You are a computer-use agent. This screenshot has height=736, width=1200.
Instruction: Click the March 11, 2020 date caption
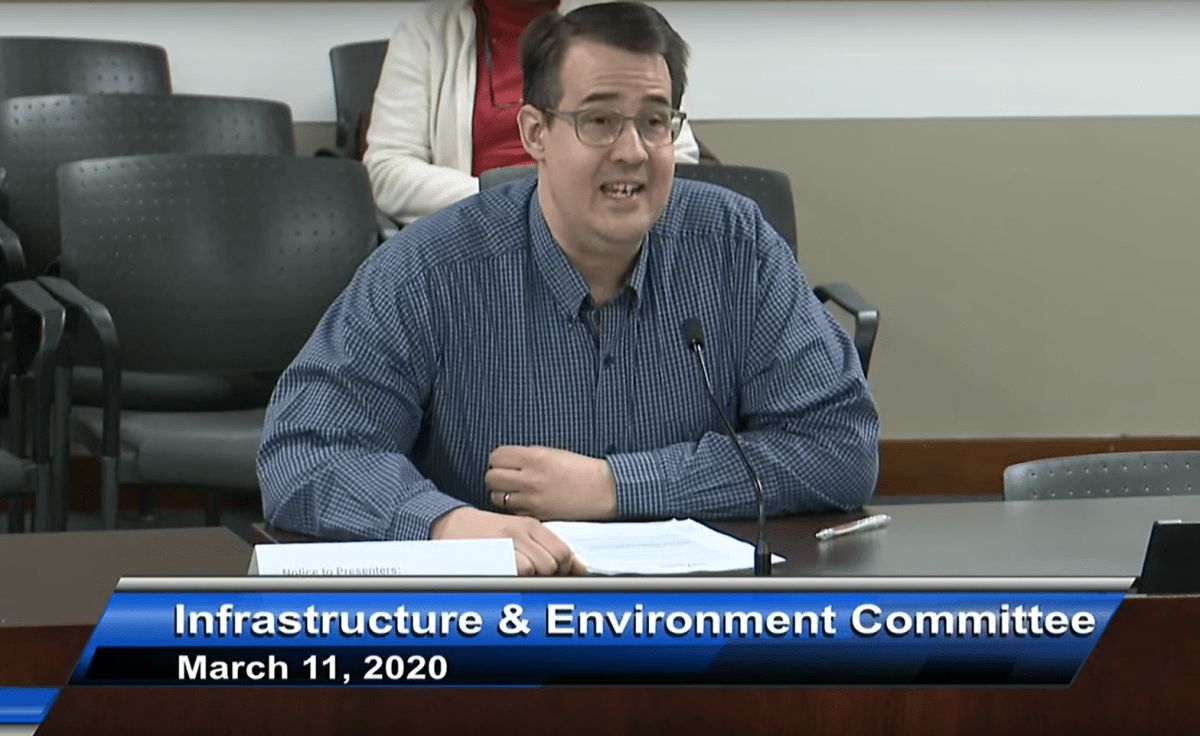pos(312,667)
